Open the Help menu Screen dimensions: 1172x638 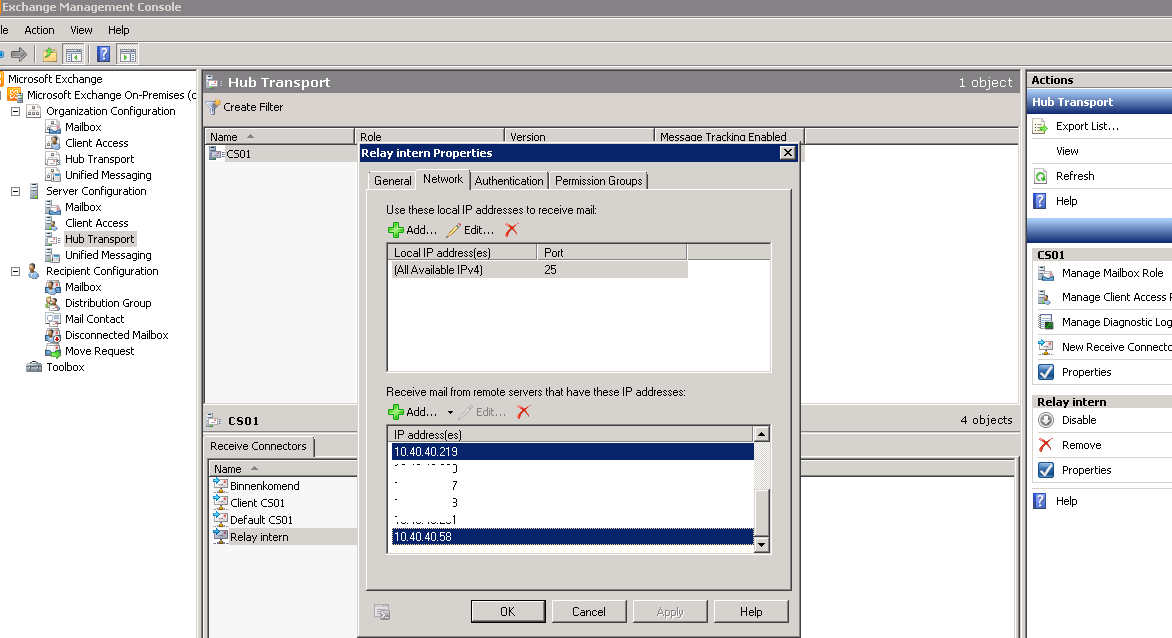[118, 30]
